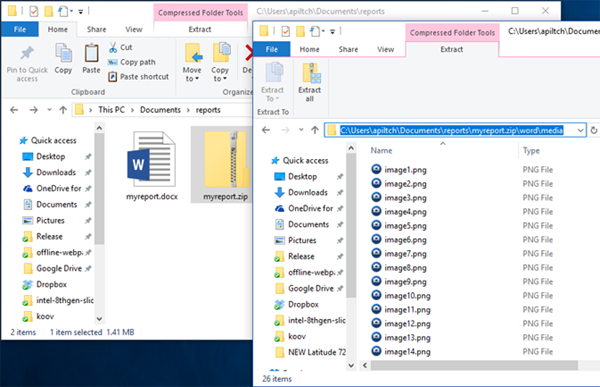600x387 pixels.
Task: Click refresh icon beside the address bar
Action: pos(593,130)
